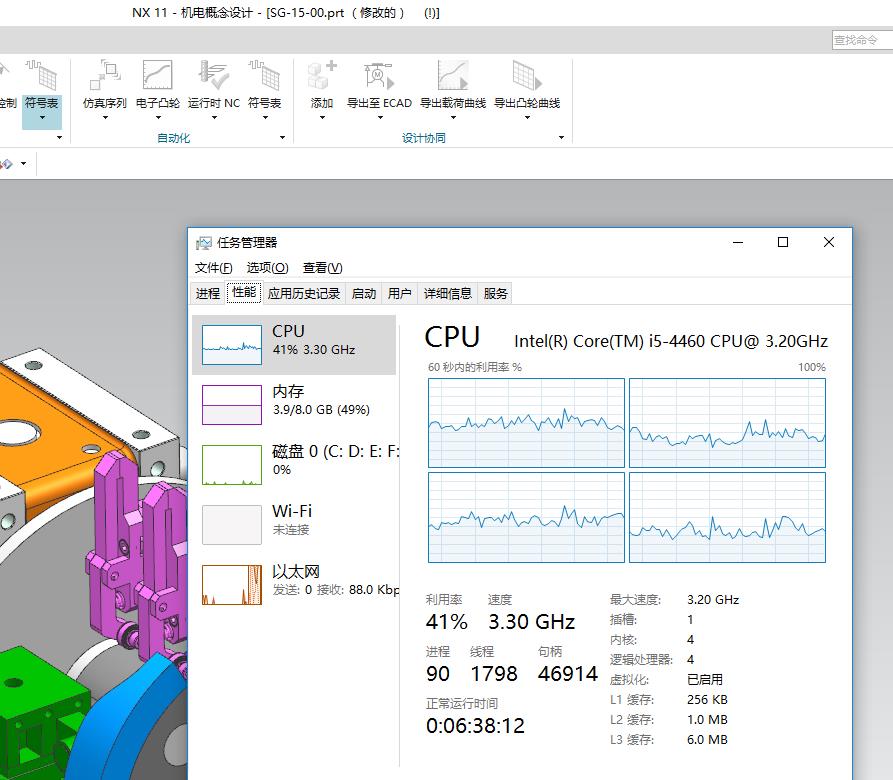Switch to the 详细信息 tab

click(448, 293)
